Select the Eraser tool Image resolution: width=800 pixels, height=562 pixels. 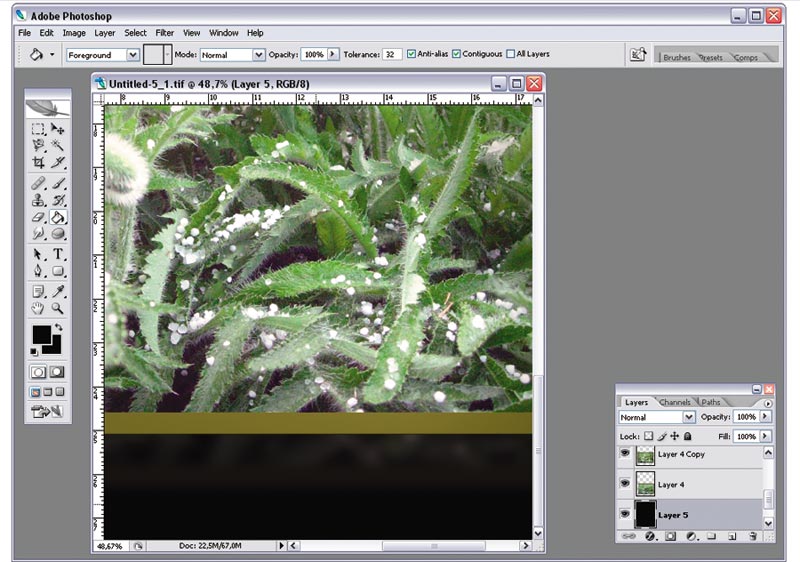coord(38,217)
